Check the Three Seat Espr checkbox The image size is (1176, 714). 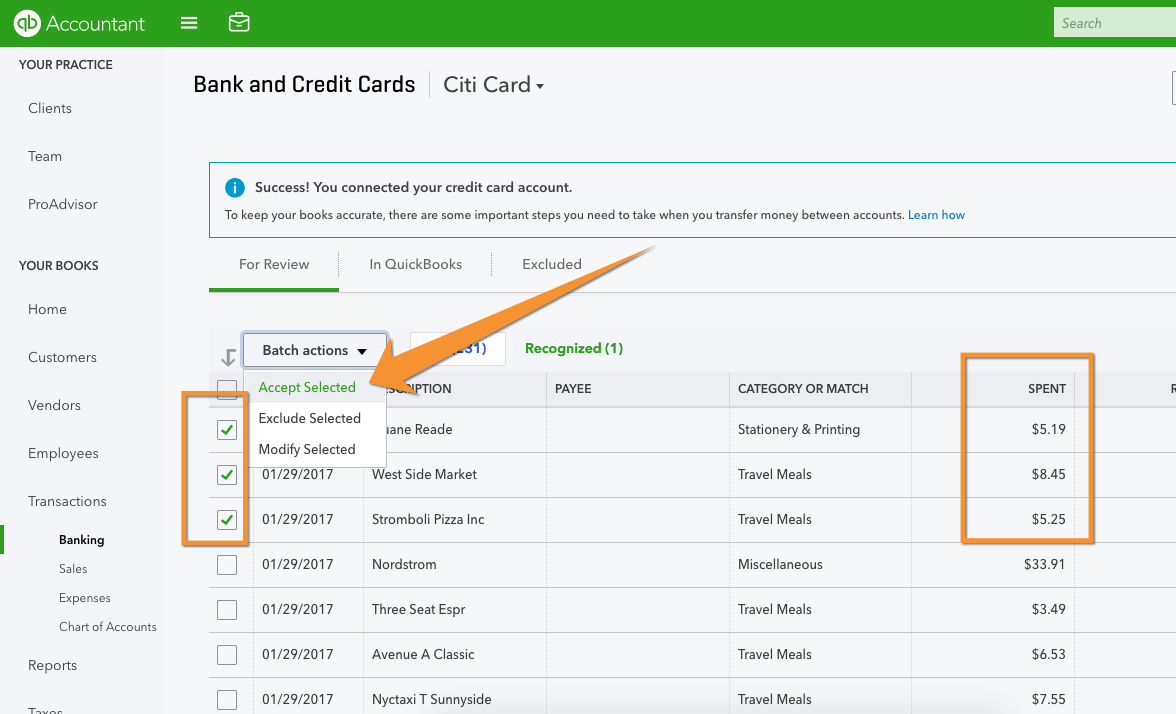226,610
